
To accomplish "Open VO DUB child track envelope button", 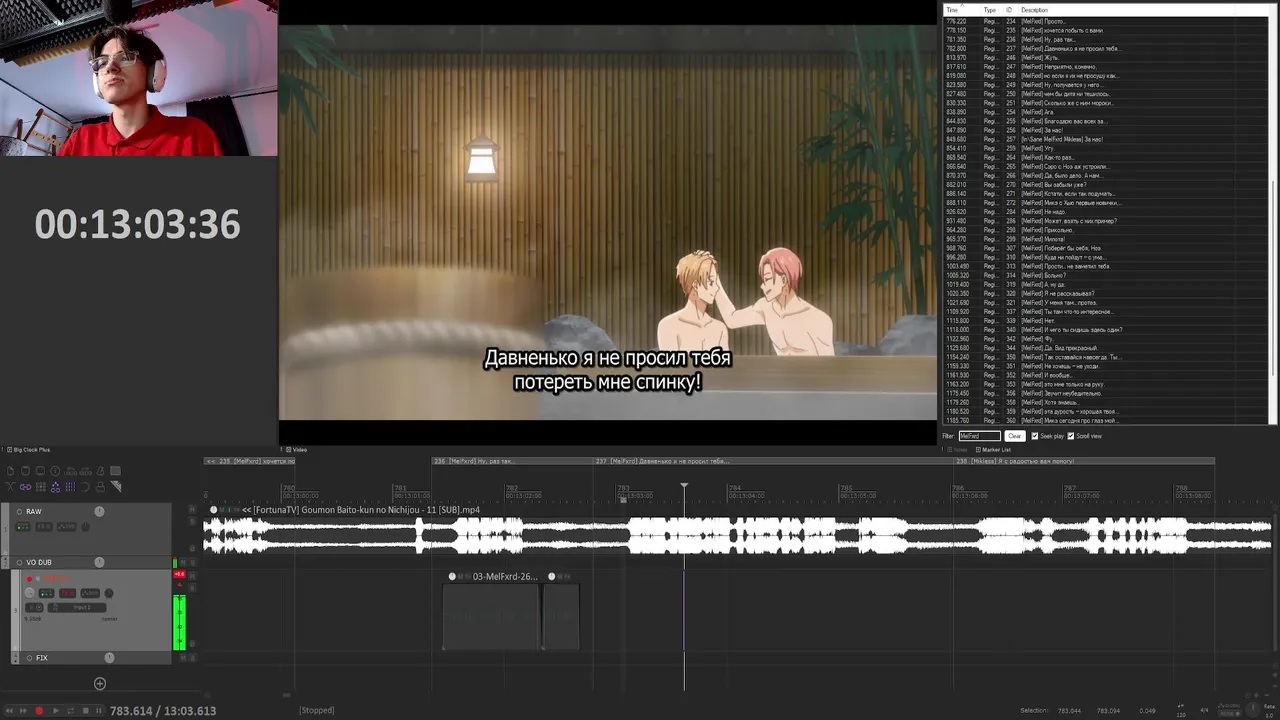I will (90, 593).
